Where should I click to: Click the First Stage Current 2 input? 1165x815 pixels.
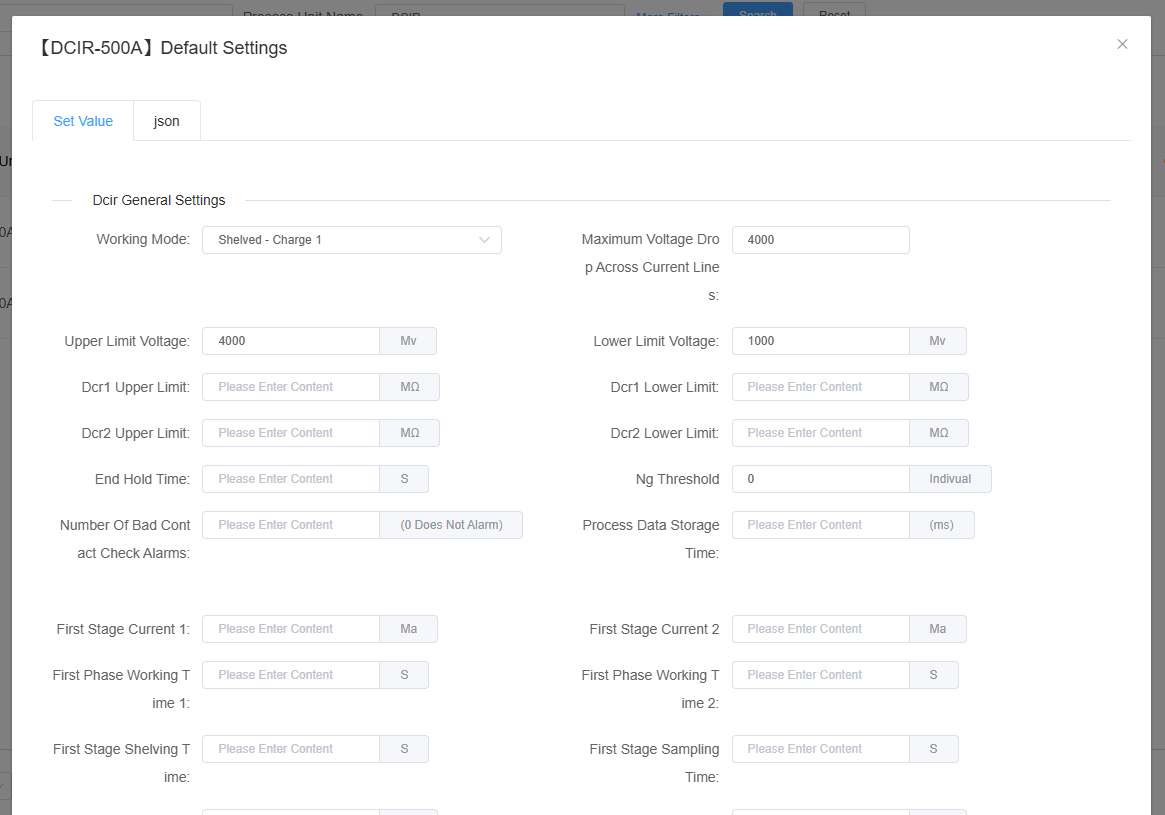[820, 629]
